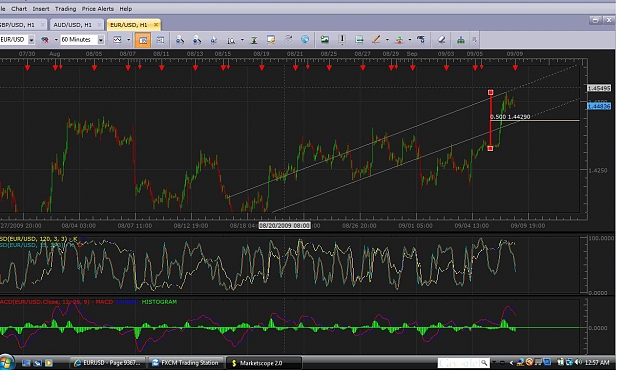This screenshot has width=625, height=375.
Task: Click the zoom-to-area magnifier icon
Action: [x=231, y=40]
